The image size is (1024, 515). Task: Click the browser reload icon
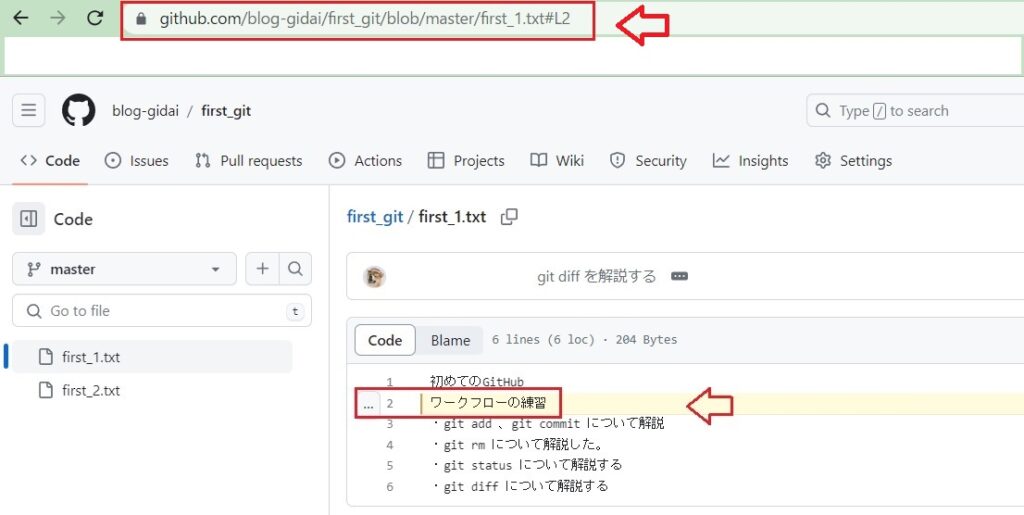coord(95,18)
